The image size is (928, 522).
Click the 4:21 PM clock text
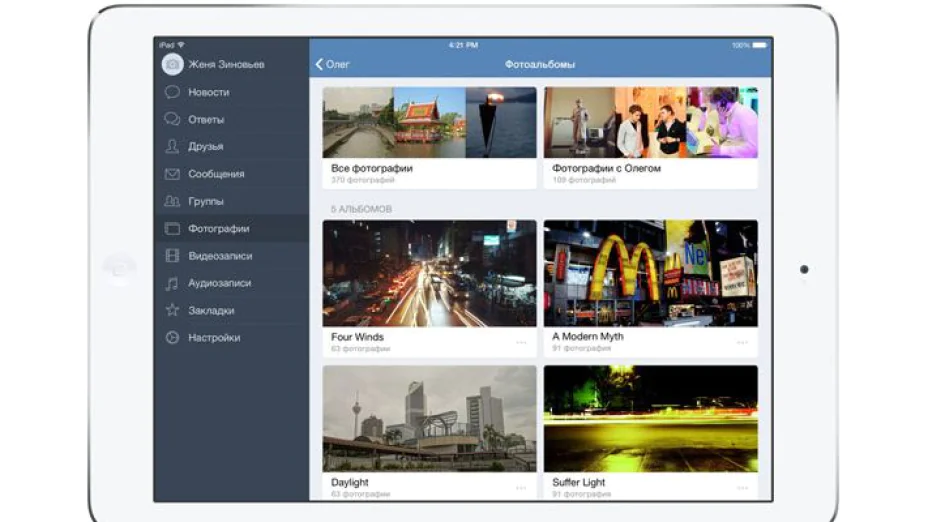(x=463, y=45)
